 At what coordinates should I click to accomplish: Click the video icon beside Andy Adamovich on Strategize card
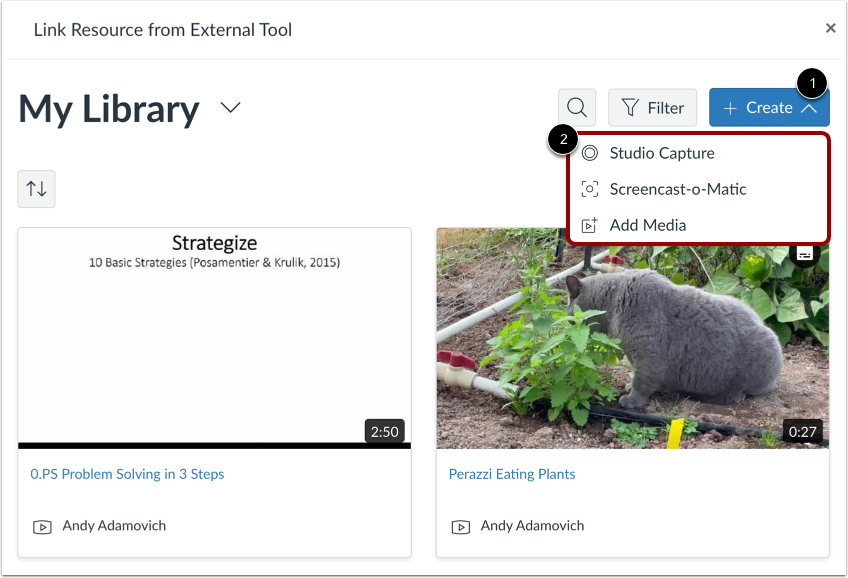42,525
